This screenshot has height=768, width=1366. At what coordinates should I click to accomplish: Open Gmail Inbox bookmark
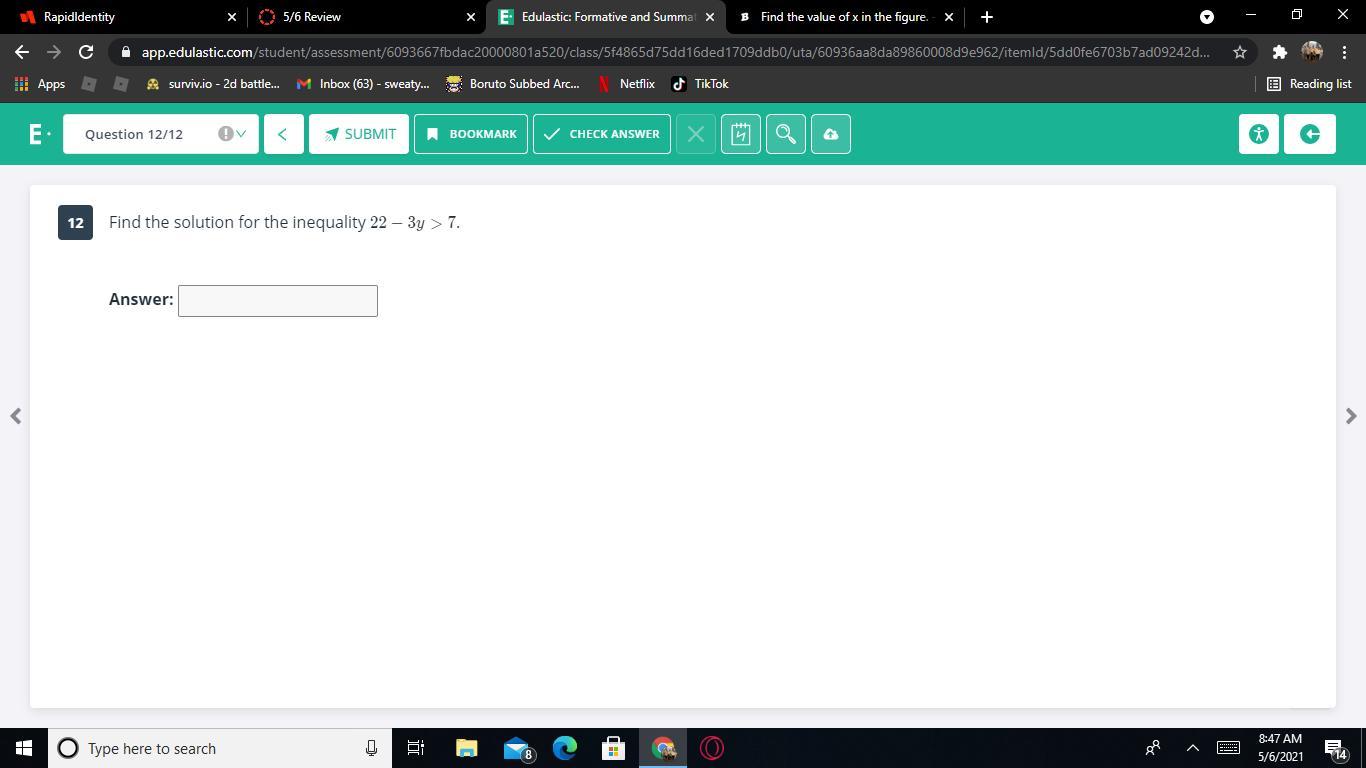[x=364, y=84]
